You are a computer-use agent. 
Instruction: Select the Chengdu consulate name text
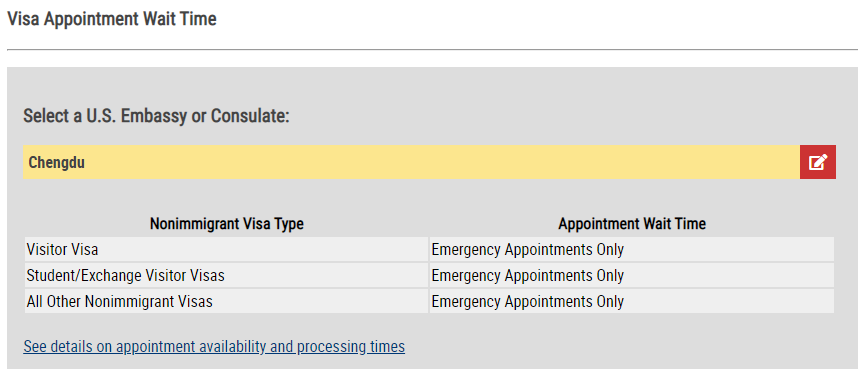click(x=56, y=163)
